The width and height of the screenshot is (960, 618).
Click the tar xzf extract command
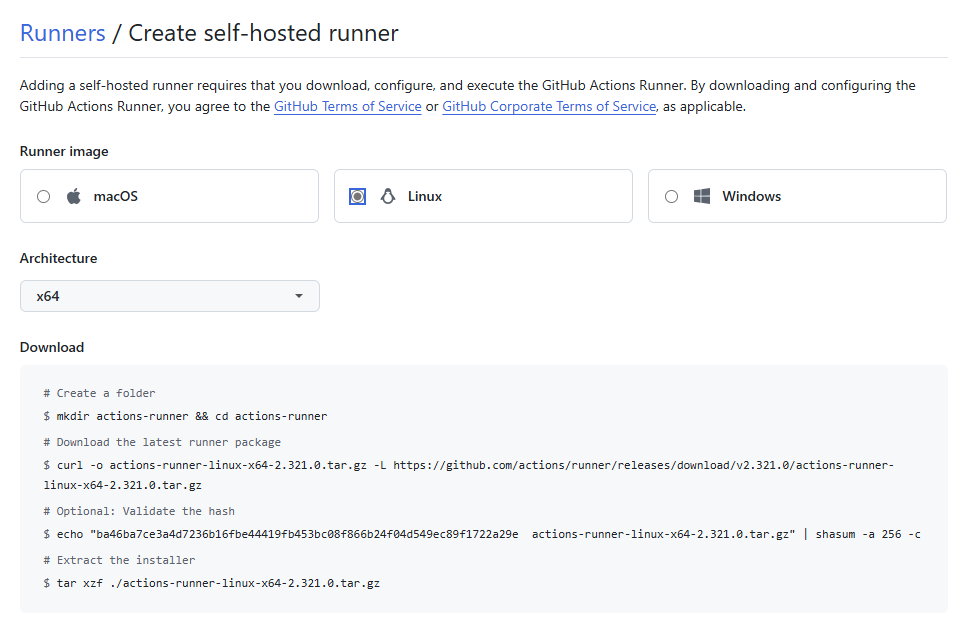[x=212, y=584]
